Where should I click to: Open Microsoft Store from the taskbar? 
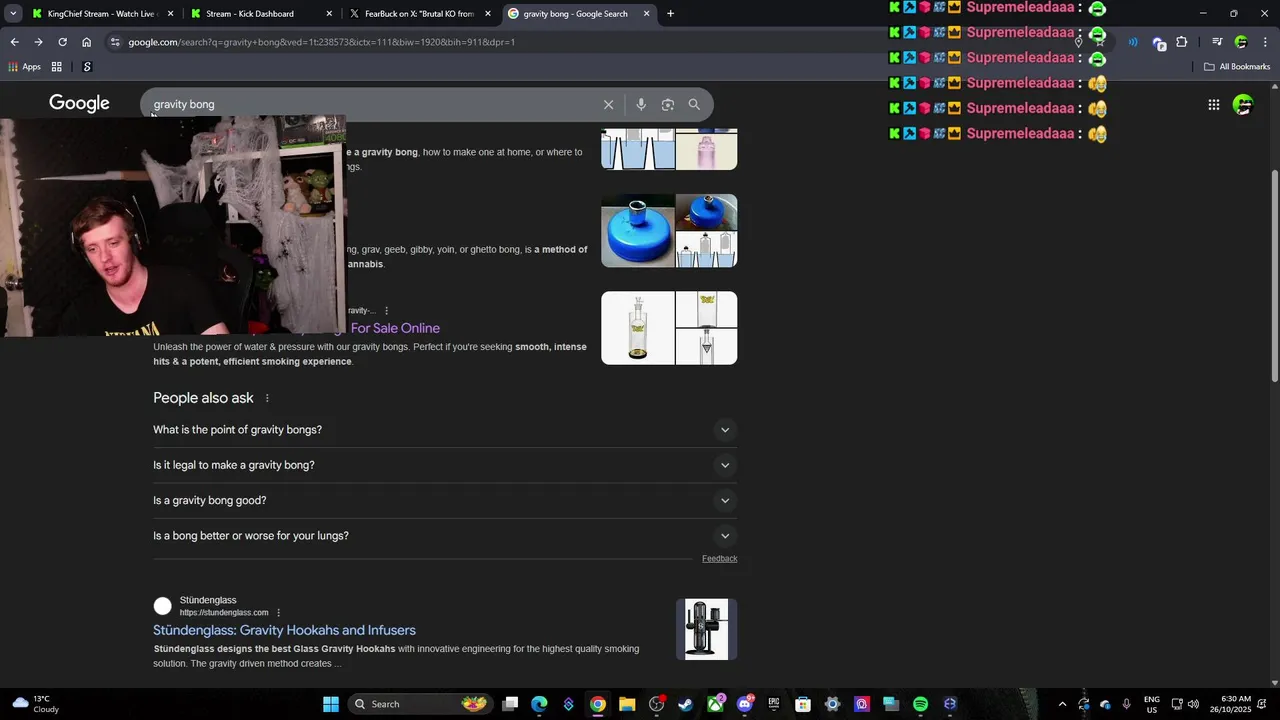[802, 704]
